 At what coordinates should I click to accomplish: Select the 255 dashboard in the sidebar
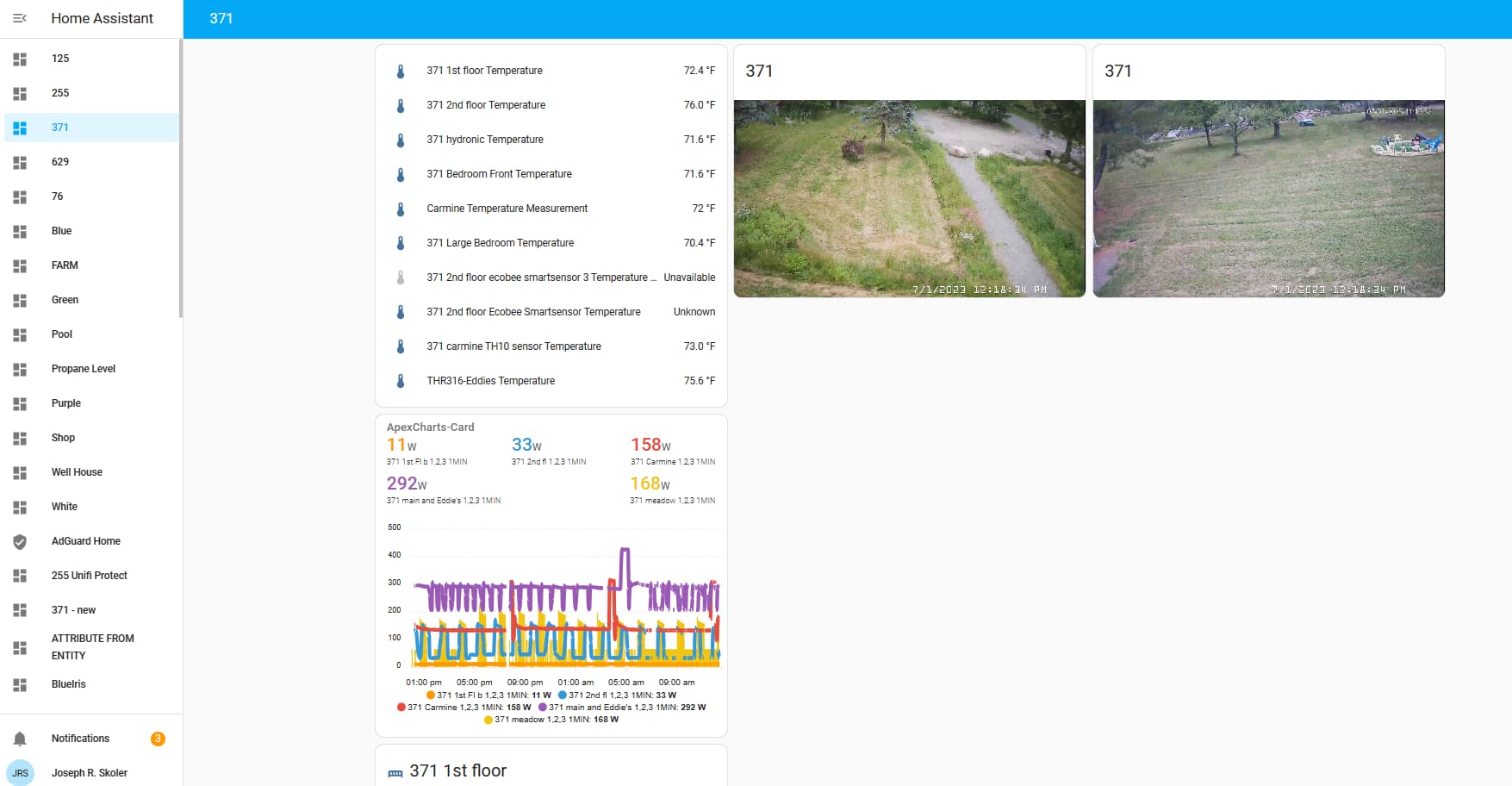[60, 92]
